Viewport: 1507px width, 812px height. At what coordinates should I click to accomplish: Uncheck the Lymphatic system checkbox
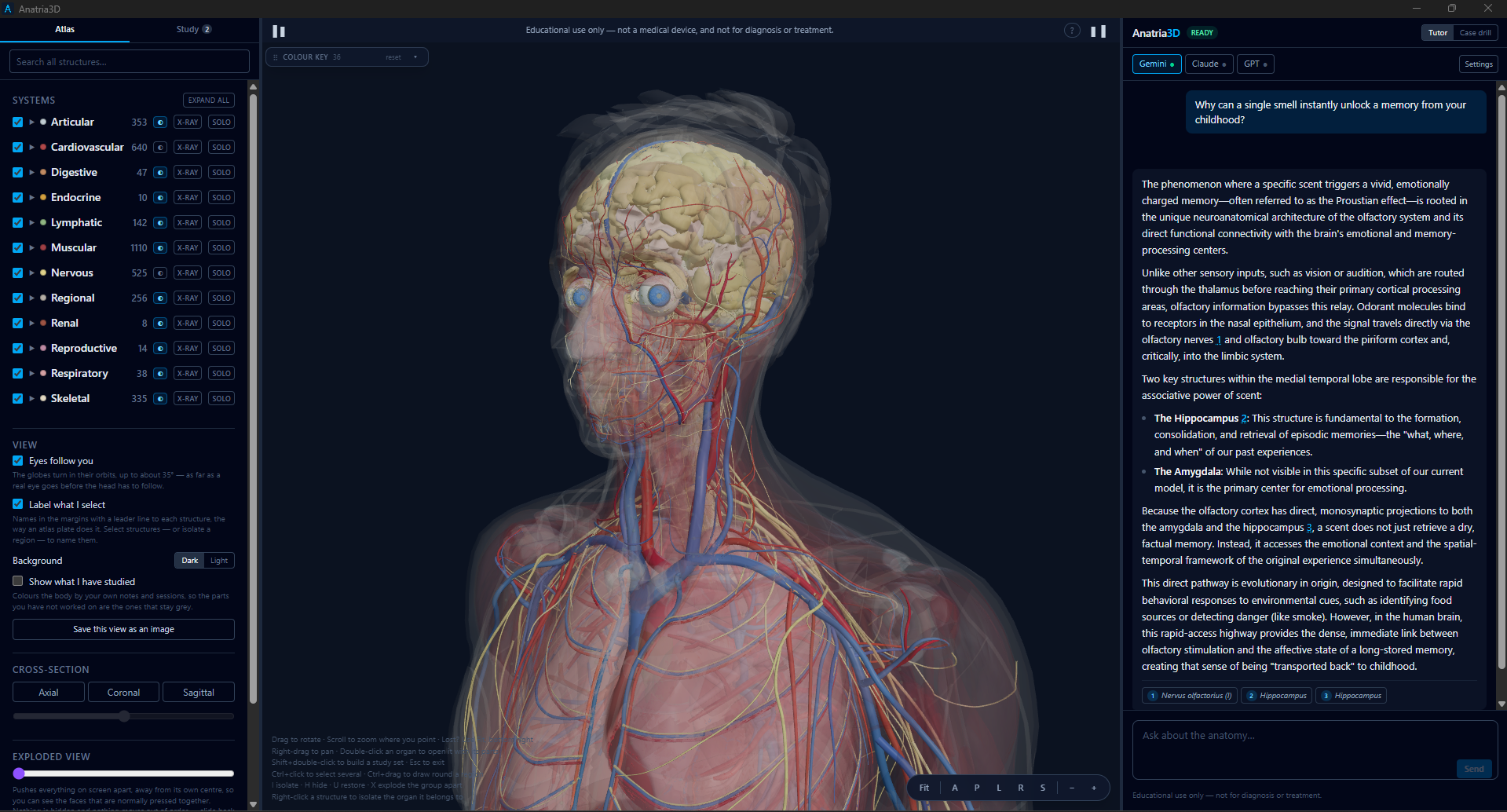tap(17, 223)
